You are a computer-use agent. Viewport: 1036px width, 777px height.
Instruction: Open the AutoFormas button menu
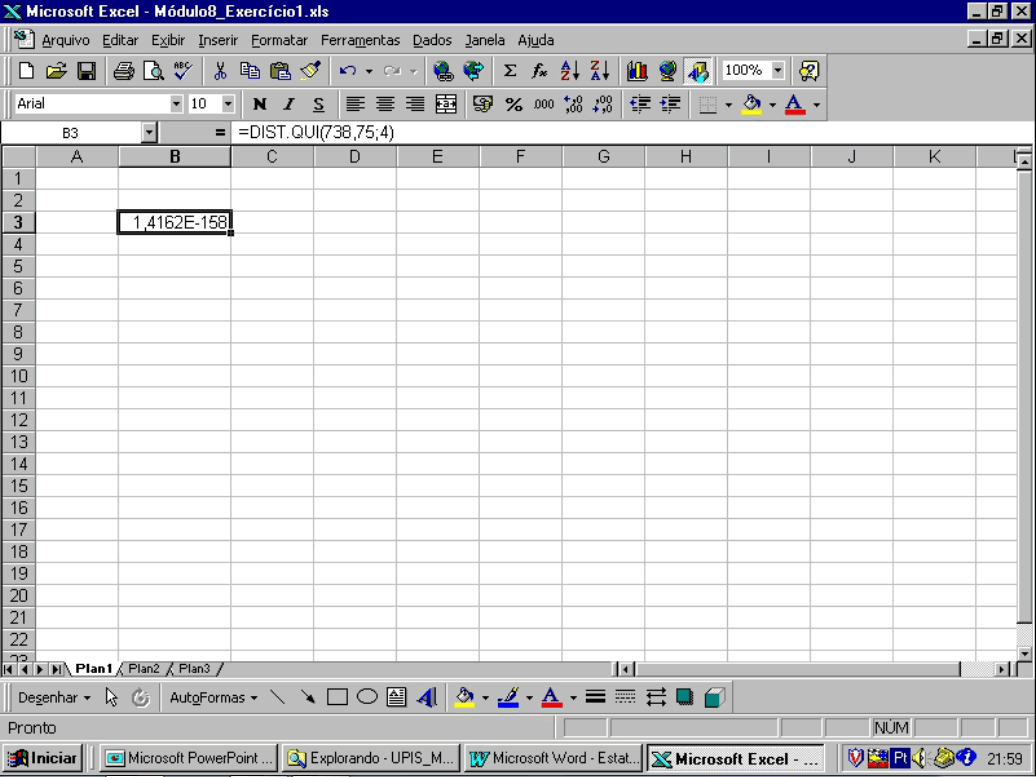click(213, 698)
